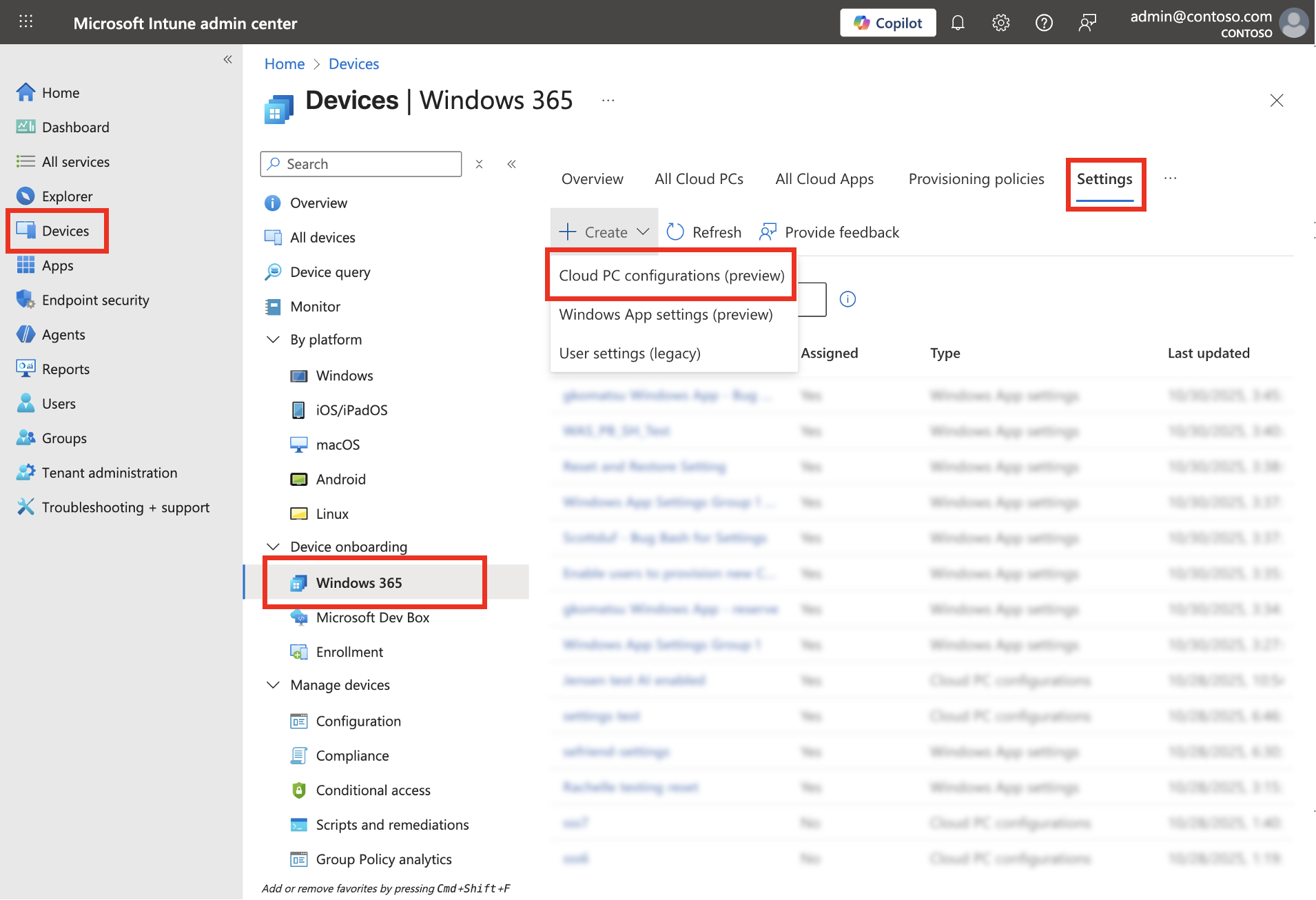Click the Devices breadcrumb link

(353, 63)
